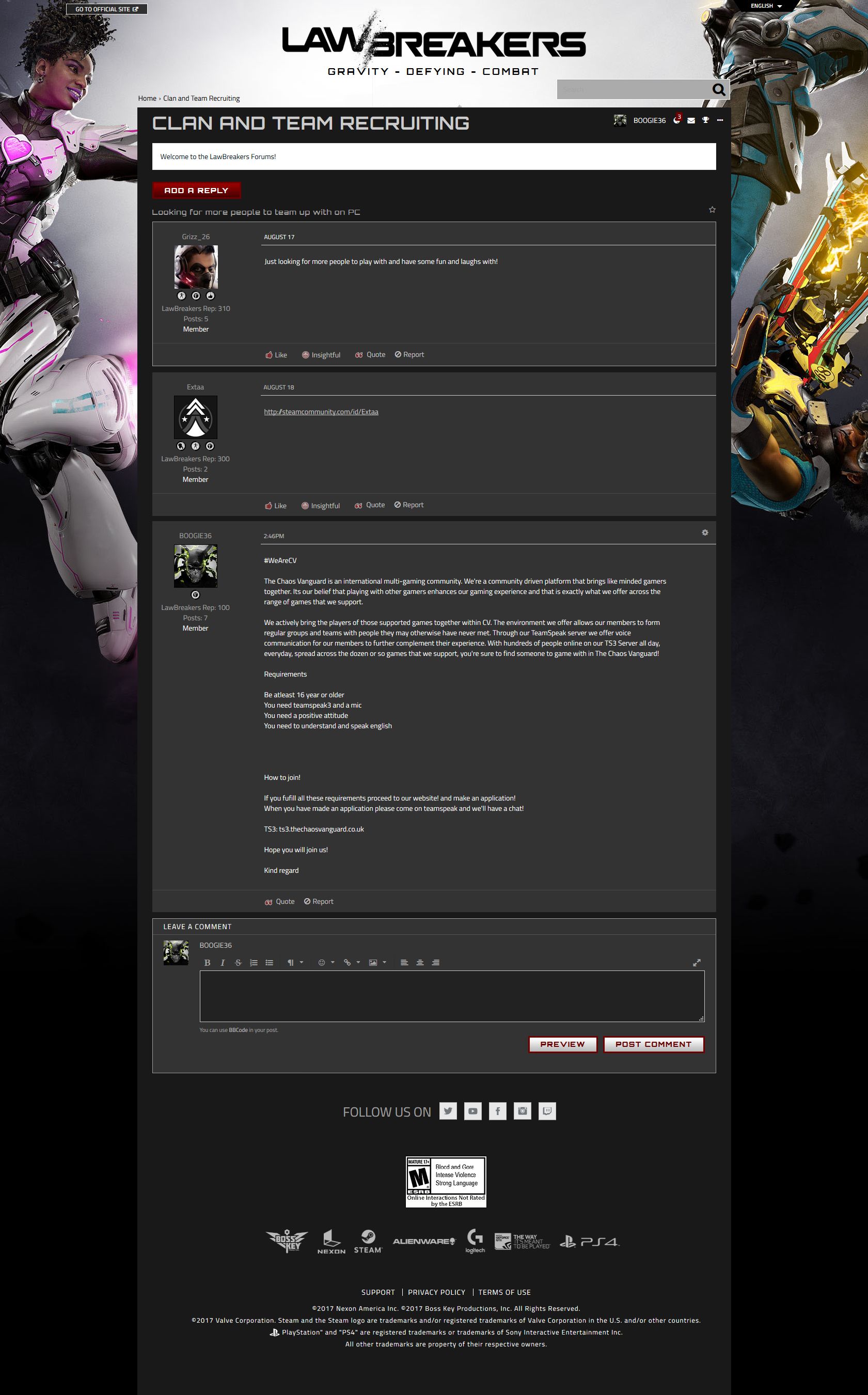Bookmark this discussion with the star
Viewport: 868px width, 1395px height.
(x=713, y=210)
